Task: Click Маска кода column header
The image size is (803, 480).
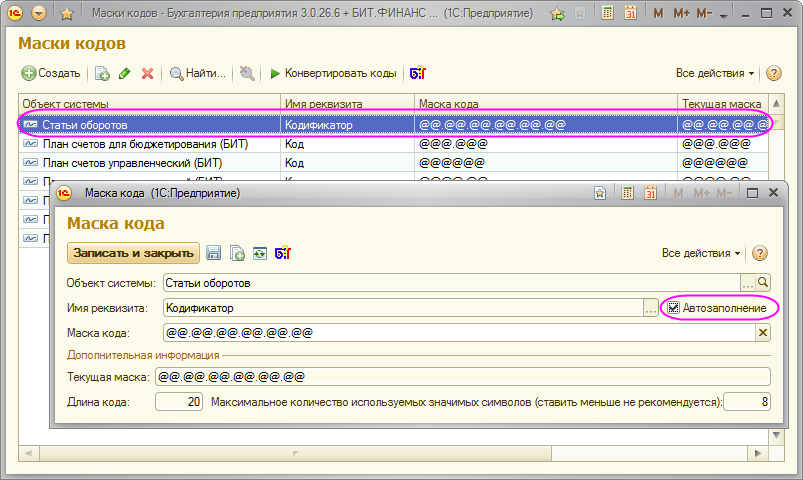Action: (x=546, y=103)
